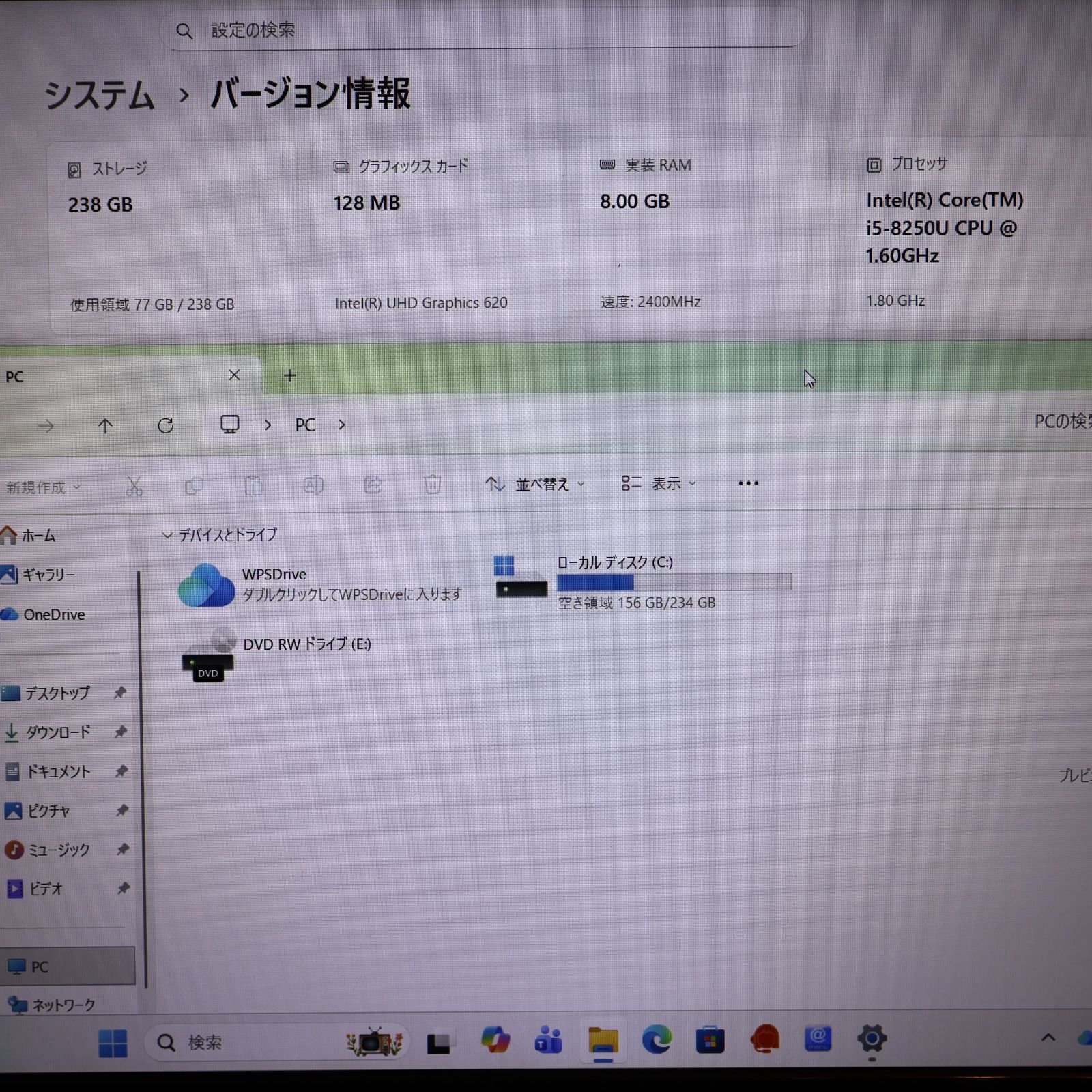Open File Explorer from the taskbar
The width and height of the screenshot is (1092, 1092).
(603, 1041)
